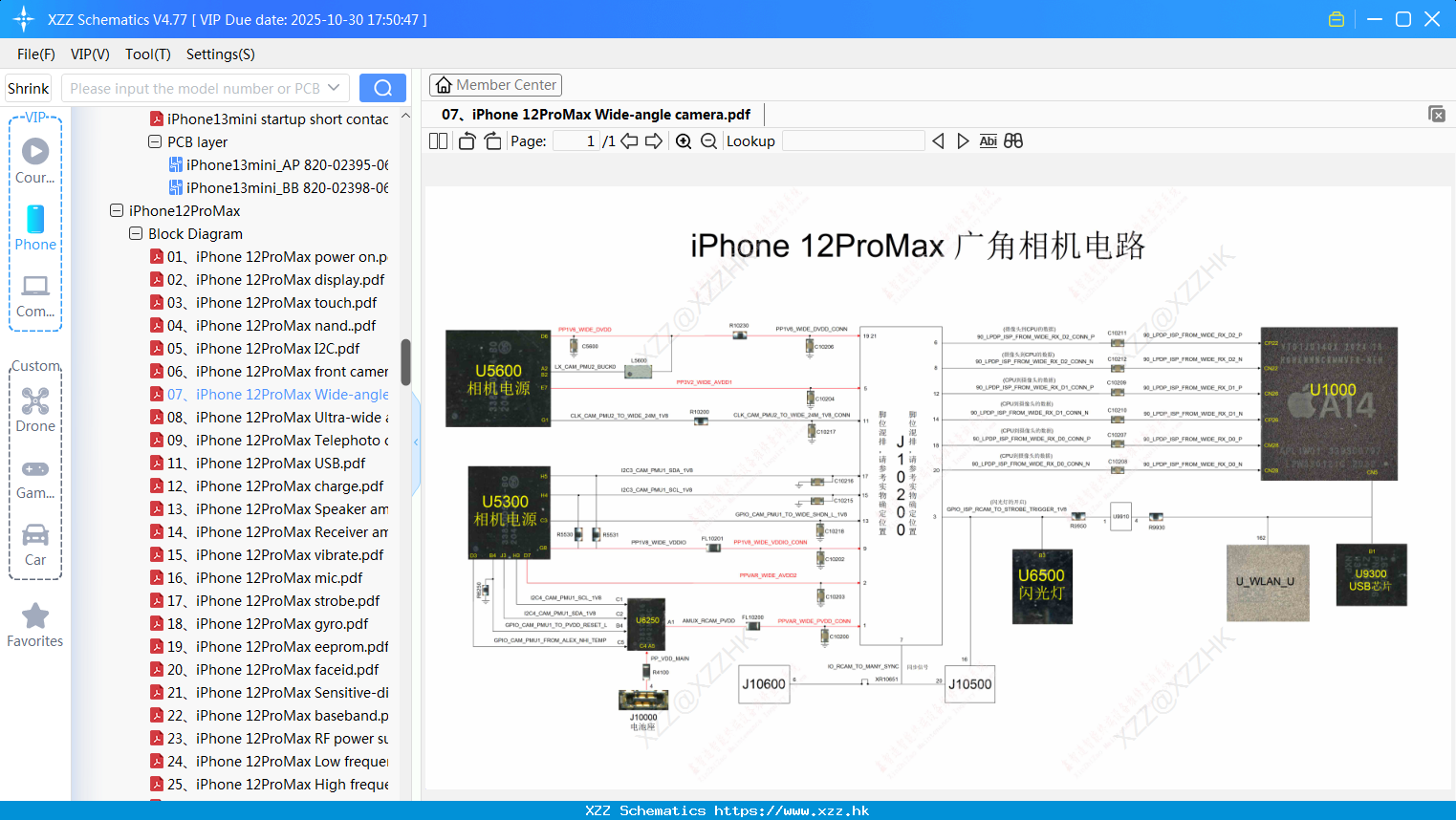The height and width of the screenshot is (820, 1456).
Task: Open model number dropdown arrow
Action: pos(334,88)
